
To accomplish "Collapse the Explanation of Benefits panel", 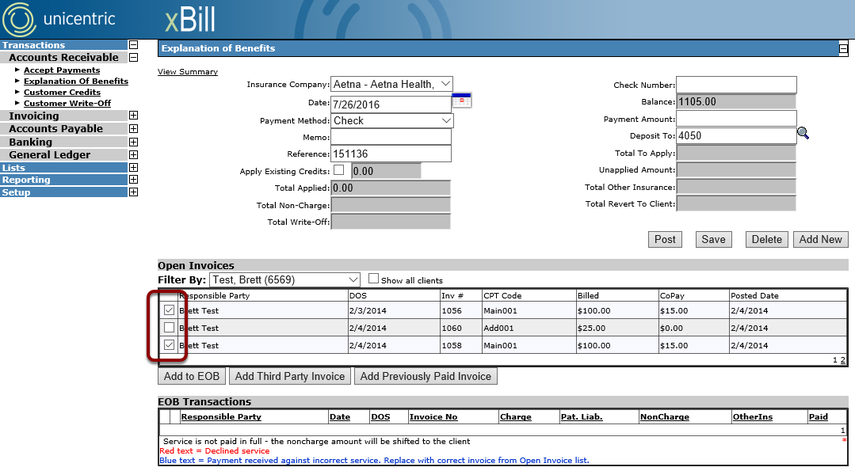I will coord(843,49).
